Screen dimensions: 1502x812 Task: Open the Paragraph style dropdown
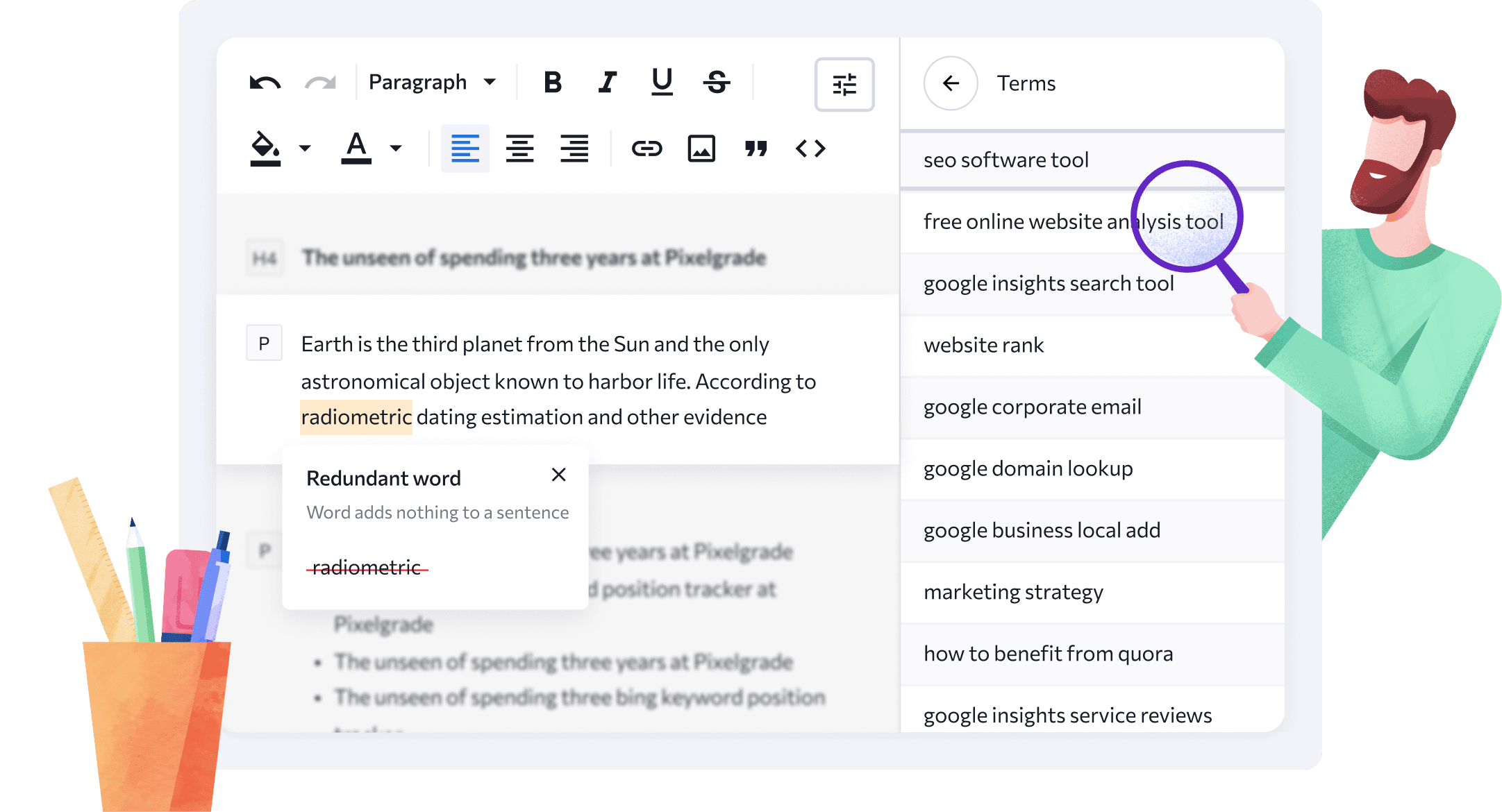(432, 82)
